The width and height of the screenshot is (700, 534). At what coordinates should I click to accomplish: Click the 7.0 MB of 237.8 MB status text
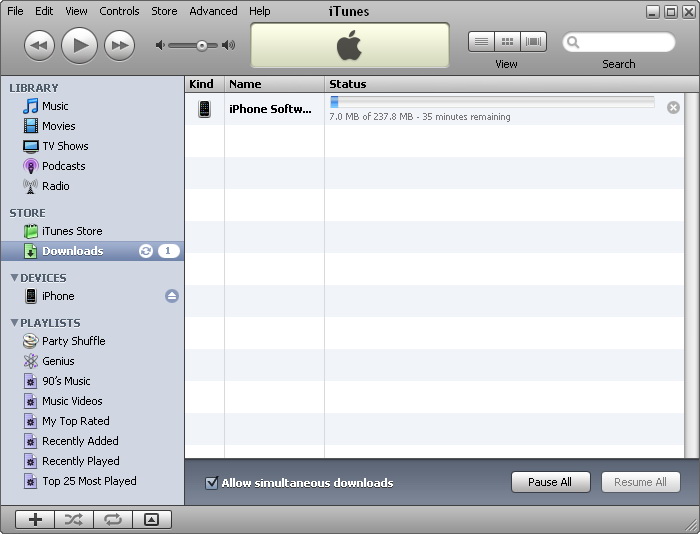(420, 117)
